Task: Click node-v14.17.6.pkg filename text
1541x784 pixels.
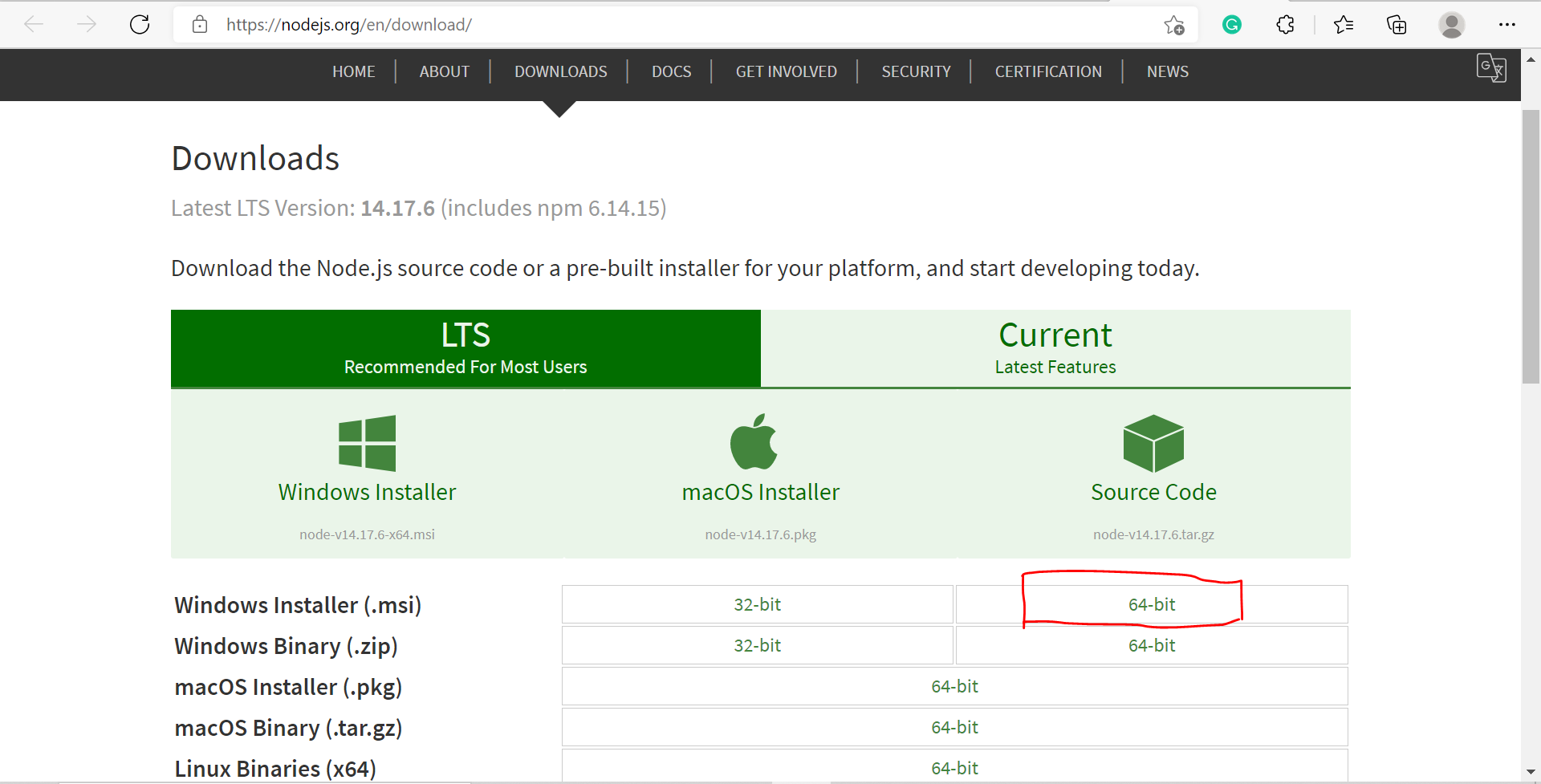Action: pyautogui.click(x=761, y=534)
